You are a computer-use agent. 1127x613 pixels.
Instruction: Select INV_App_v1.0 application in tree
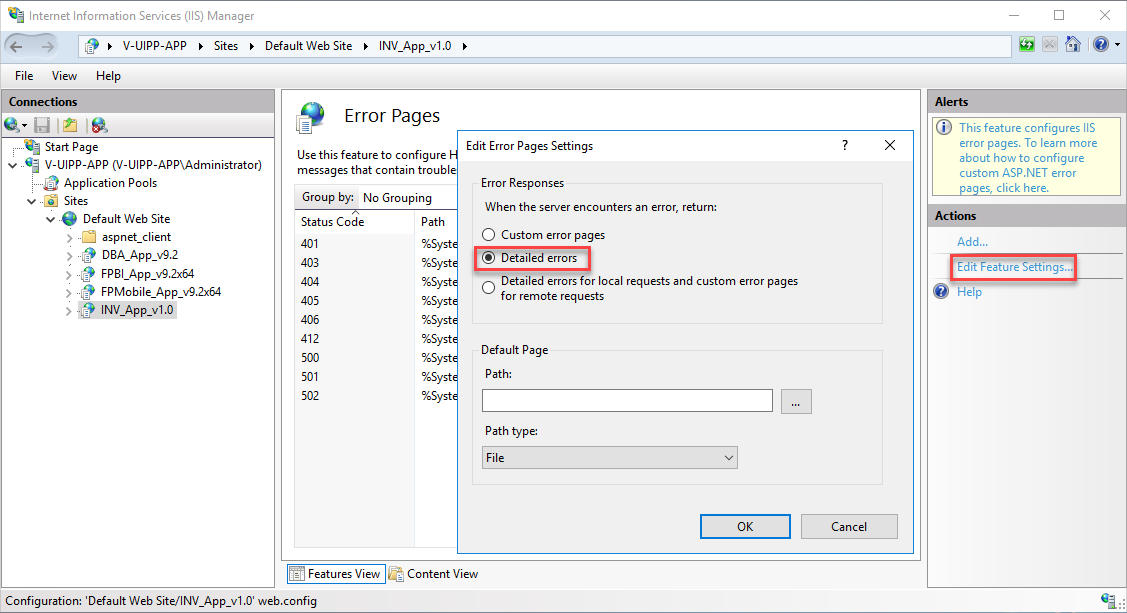click(x=137, y=310)
